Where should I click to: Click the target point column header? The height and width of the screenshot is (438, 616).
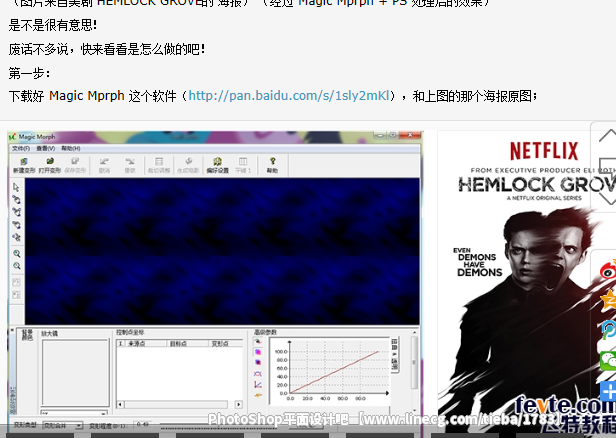(x=188, y=343)
